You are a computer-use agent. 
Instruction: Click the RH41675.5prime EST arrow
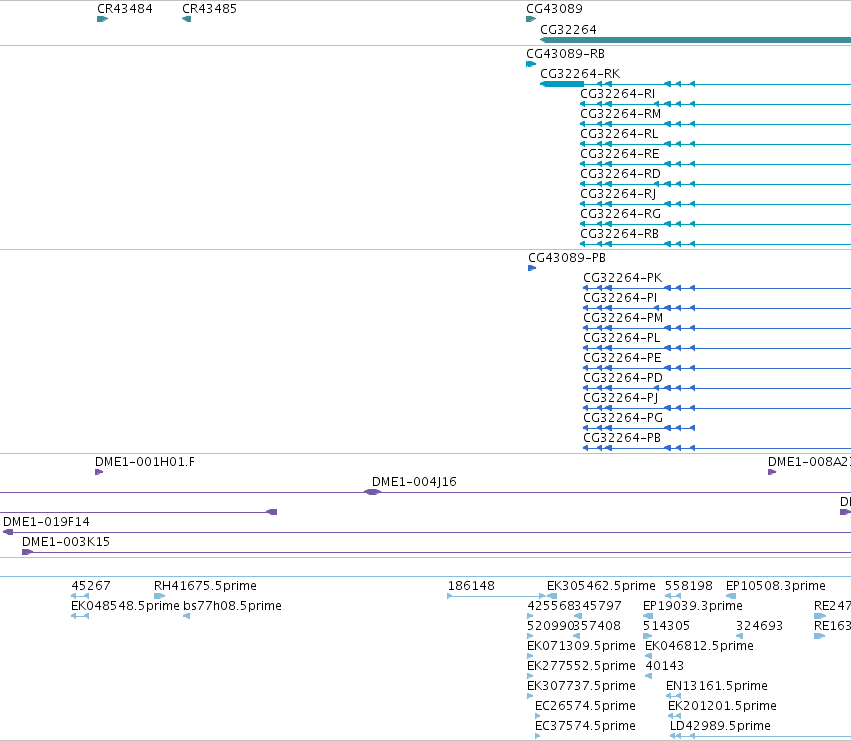click(x=160, y=596)
